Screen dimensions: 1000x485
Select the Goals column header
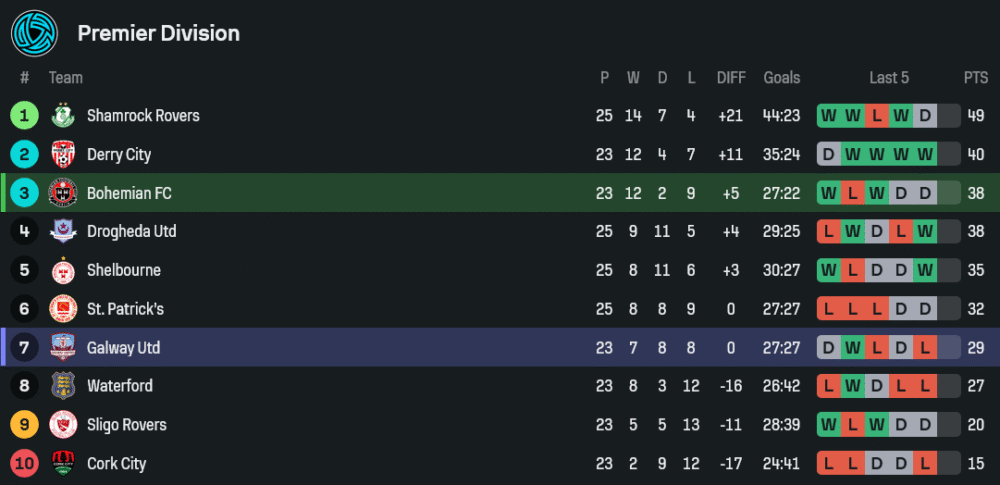coord(782,78)
